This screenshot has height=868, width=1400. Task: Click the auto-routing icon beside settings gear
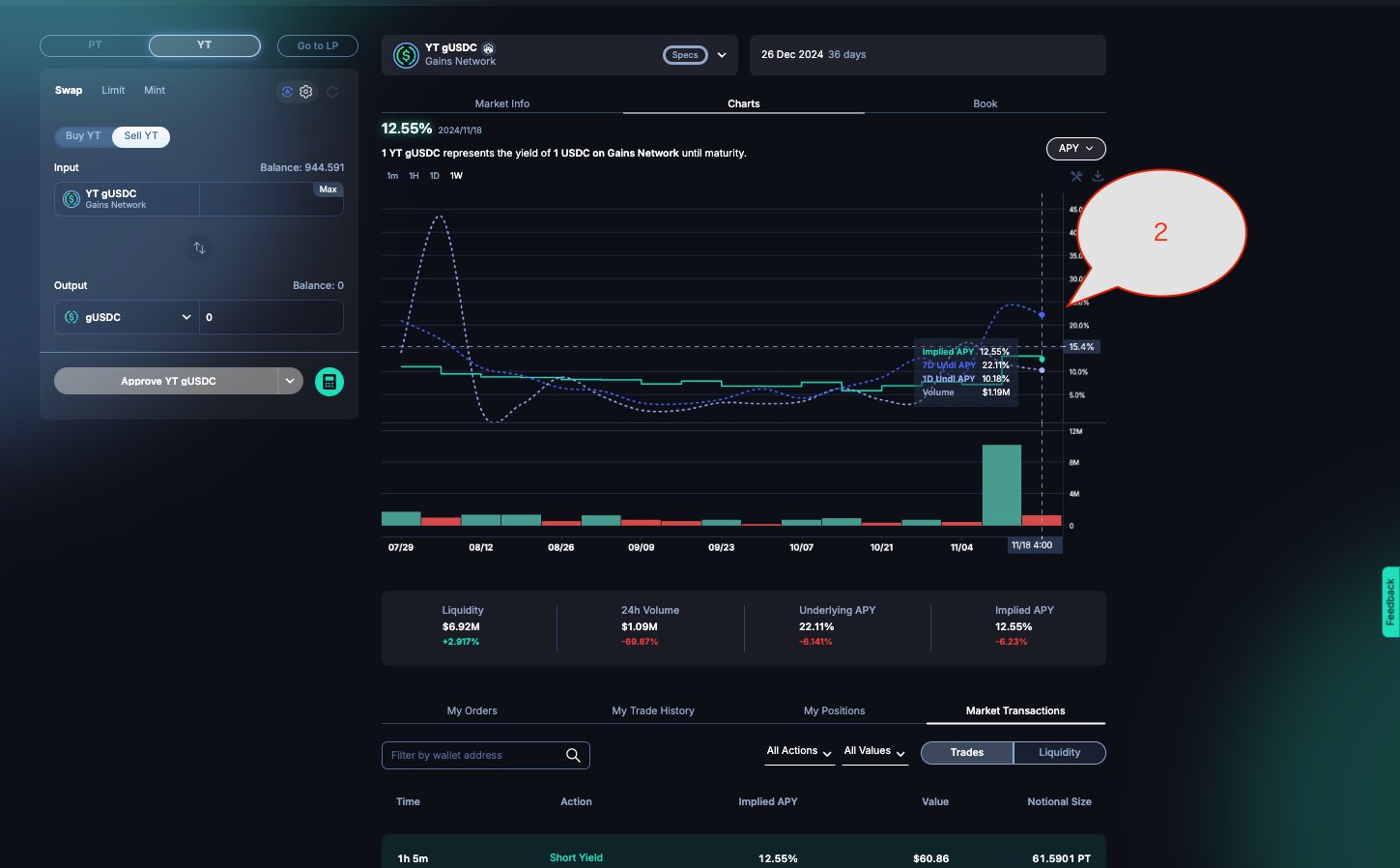point(287,92)
